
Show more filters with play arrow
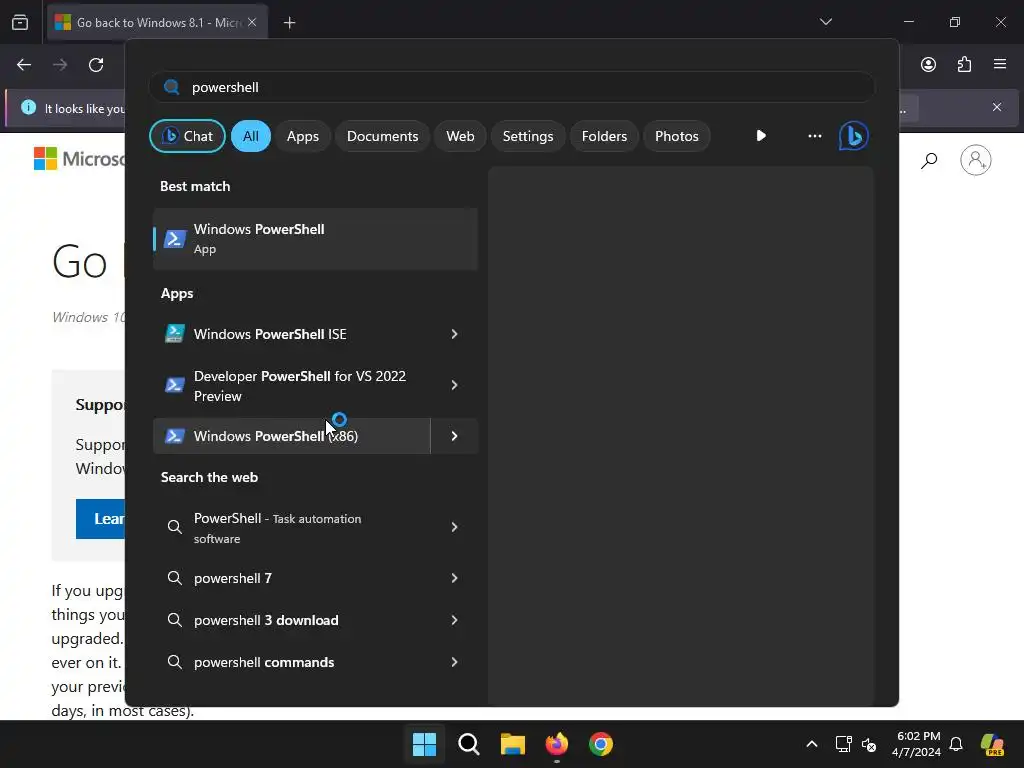coord(761,136)
